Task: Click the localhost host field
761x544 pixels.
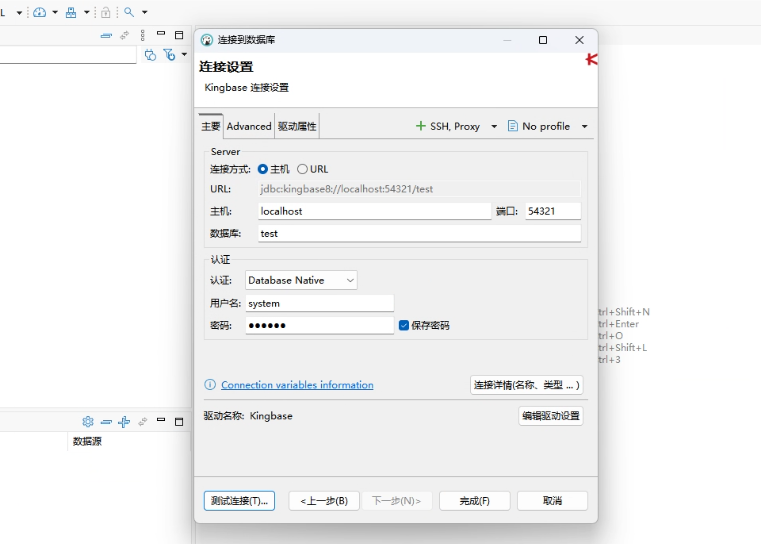Action: click(375, 211)
